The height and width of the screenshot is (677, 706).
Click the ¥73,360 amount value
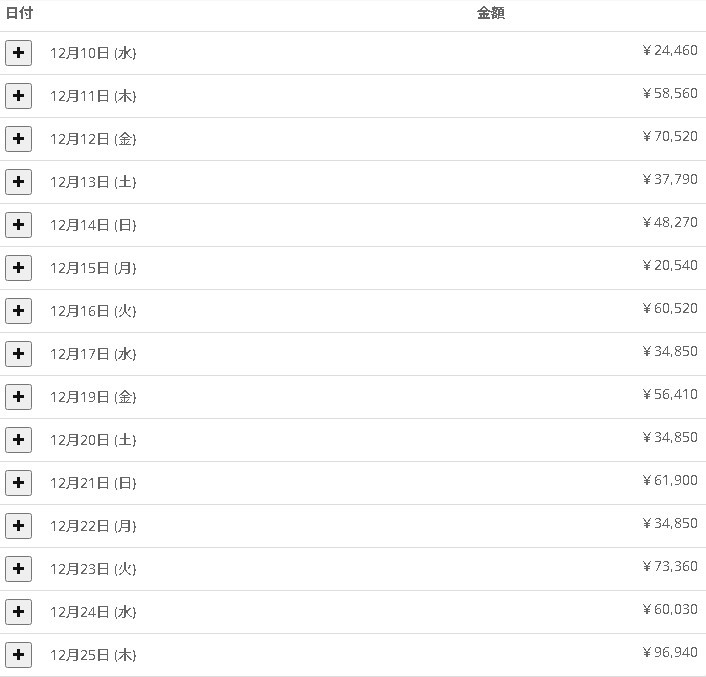tap(670, 567)
